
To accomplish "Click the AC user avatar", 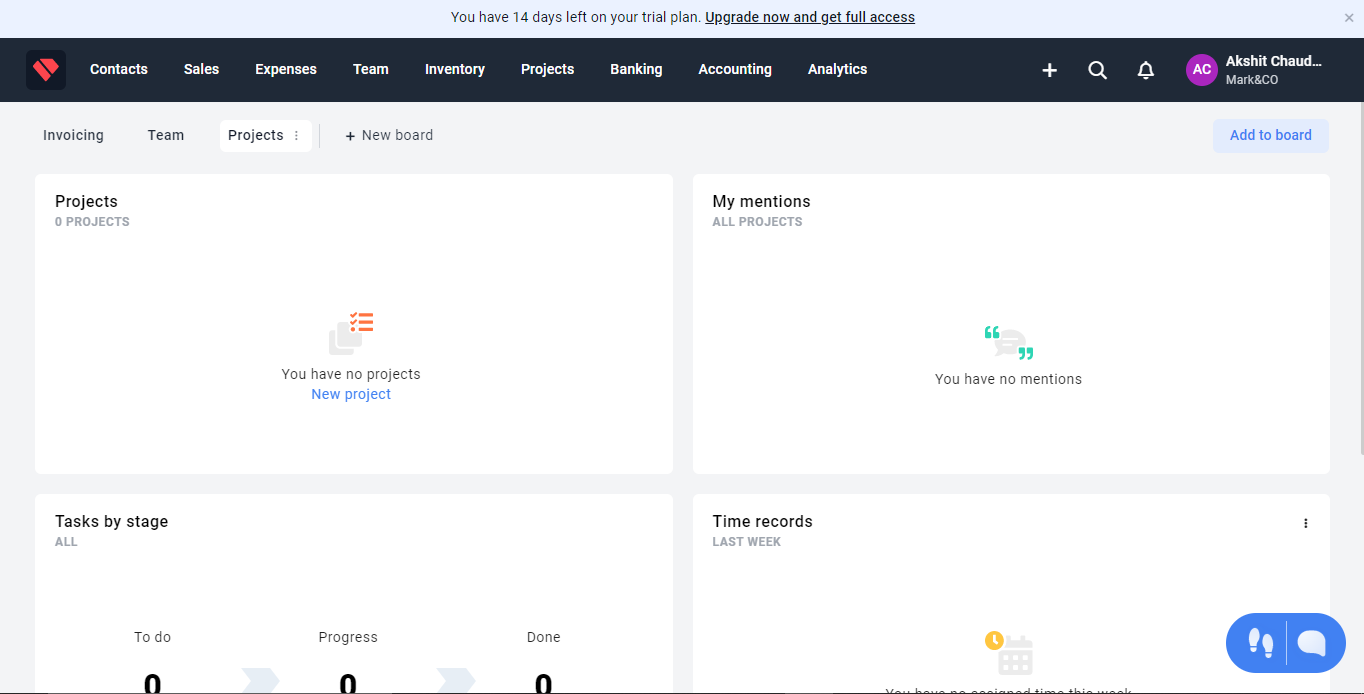I will (x=1202, y=70).
